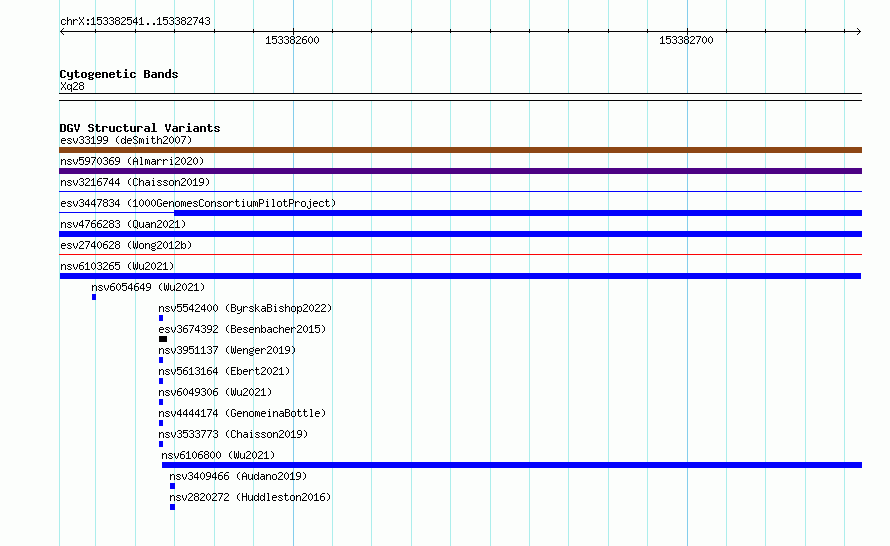Open nsv3409466 (Audano2019) variant label
The image size is (890, 546).
tap(238, 476)
